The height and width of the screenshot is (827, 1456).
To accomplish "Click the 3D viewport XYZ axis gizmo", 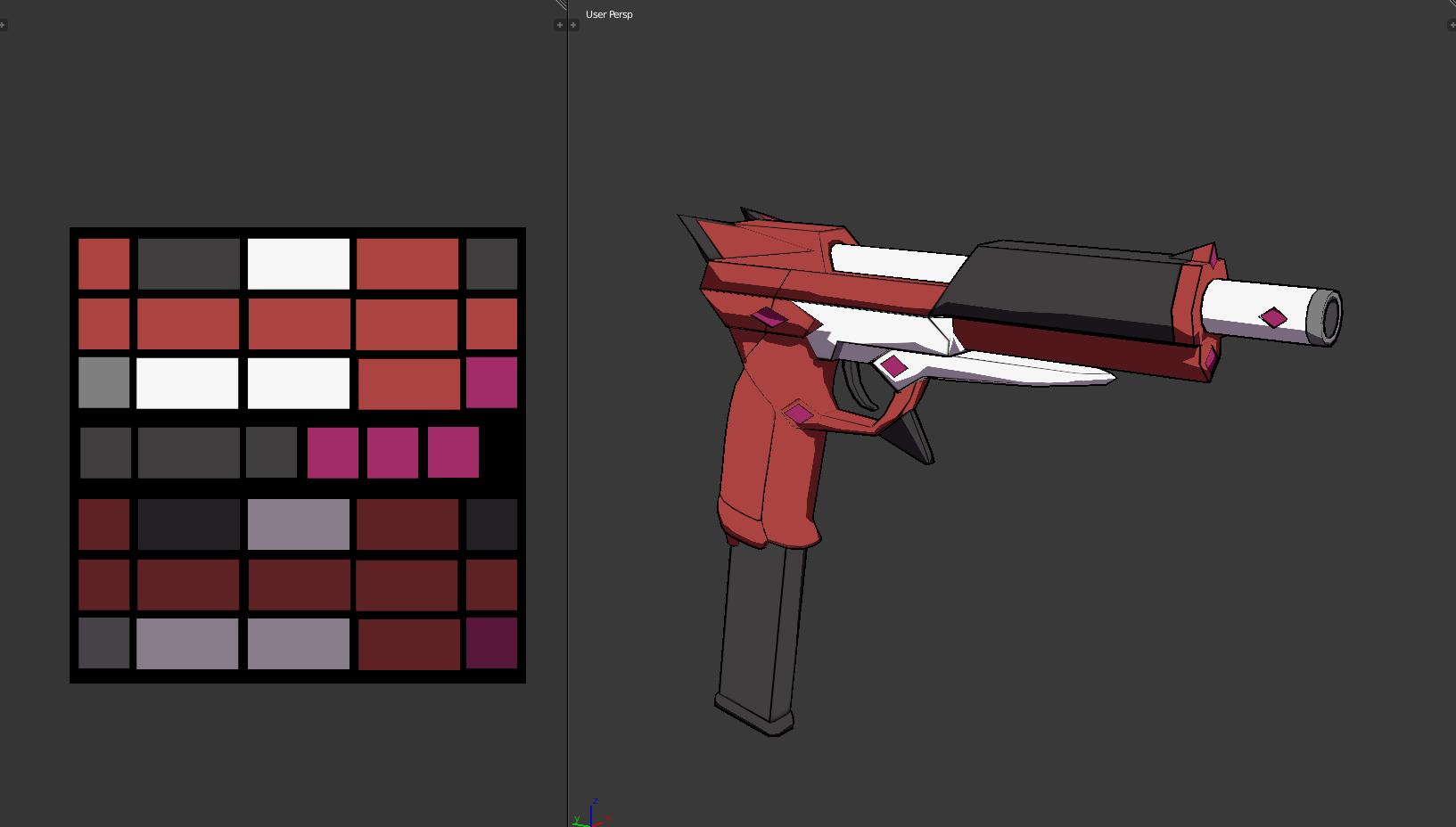I will point(591,814).
